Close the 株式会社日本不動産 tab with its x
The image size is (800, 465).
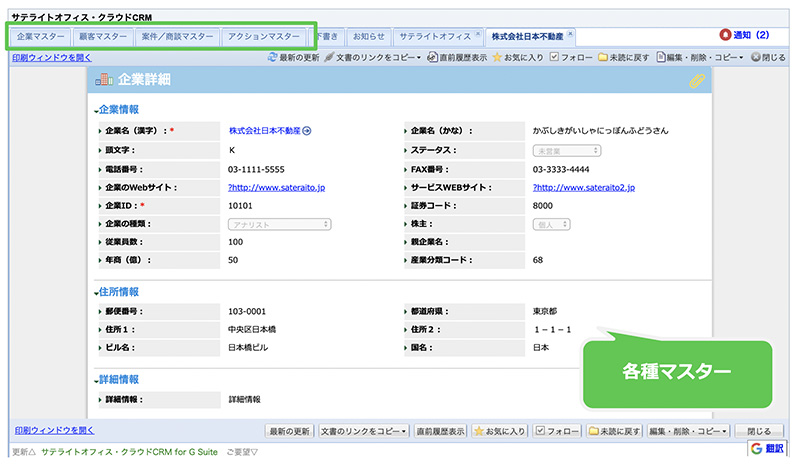[x=570, y=34]
